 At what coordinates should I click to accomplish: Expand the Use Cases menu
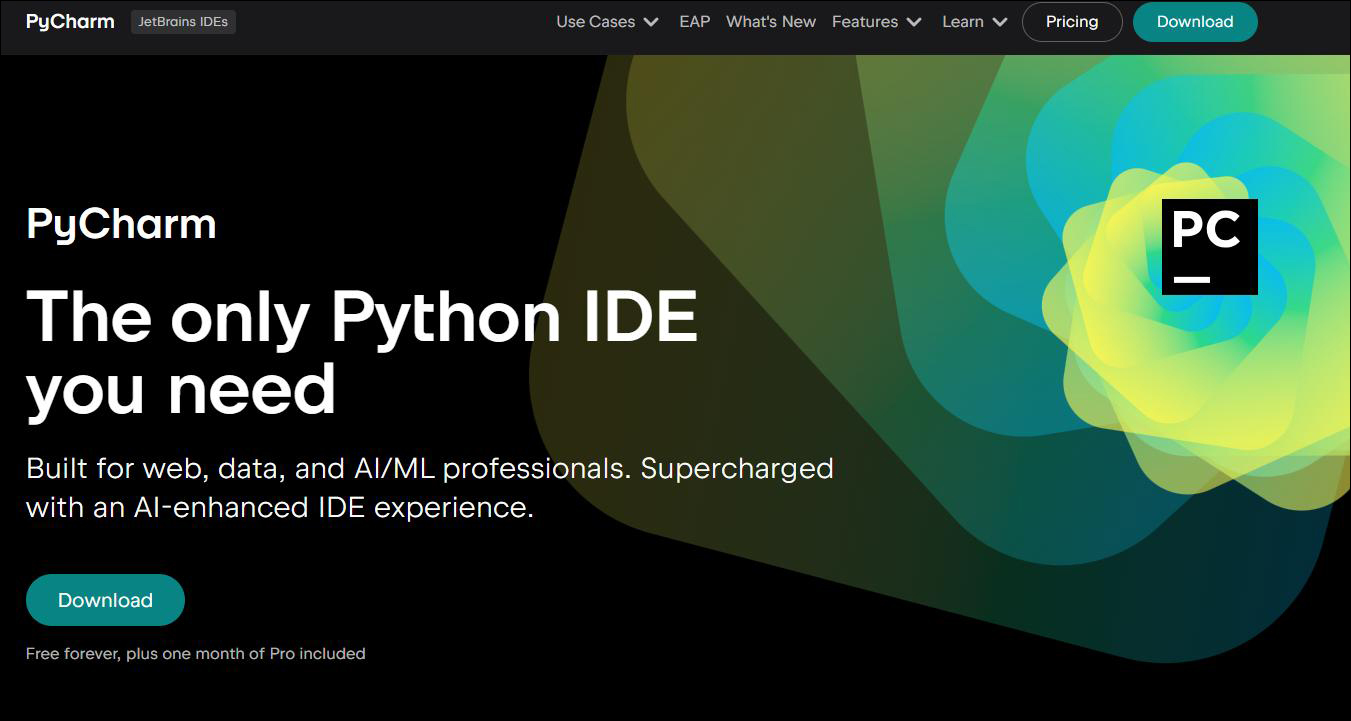(607, 21)
